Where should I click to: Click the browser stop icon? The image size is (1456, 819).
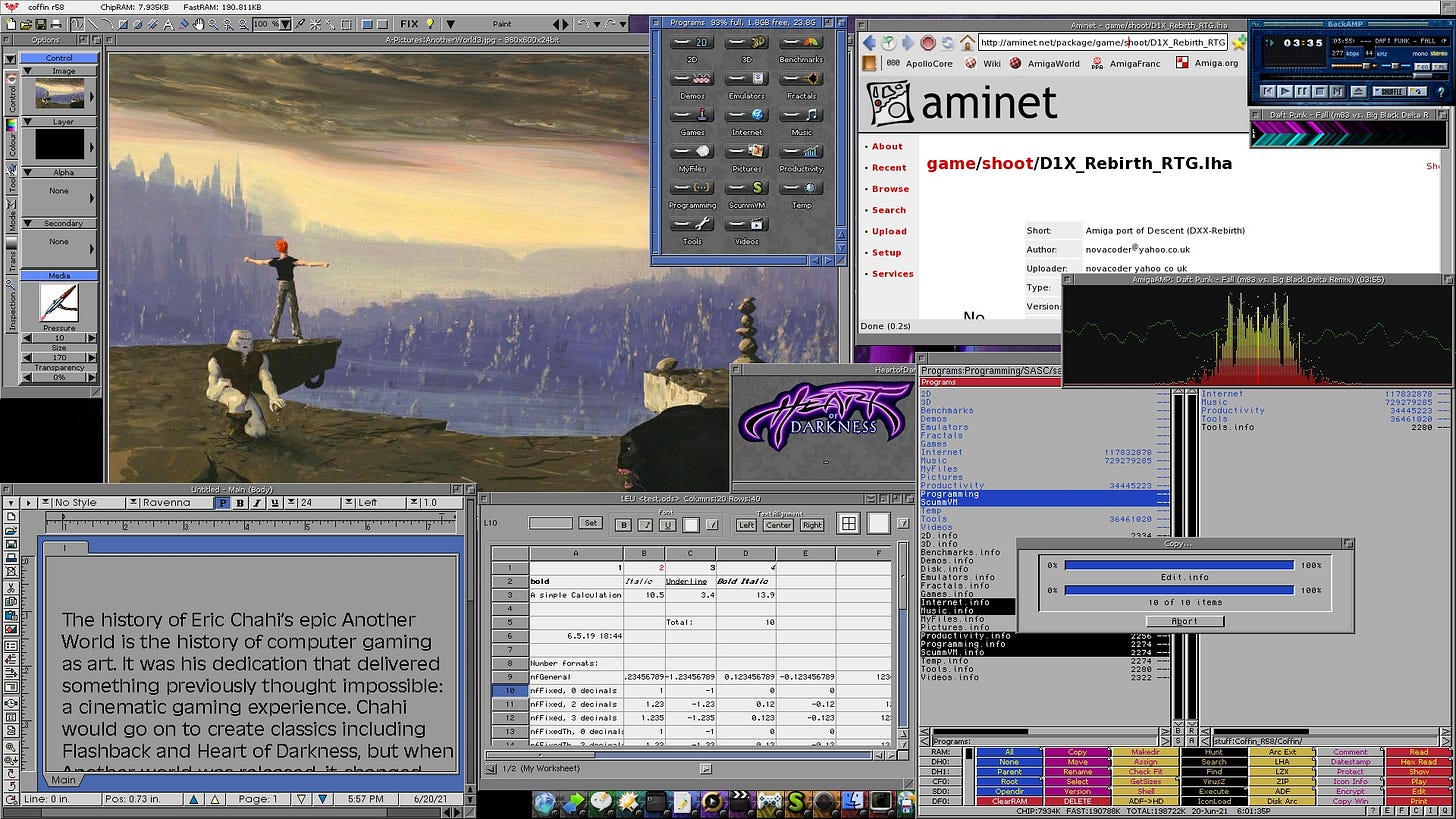[928, 42]
